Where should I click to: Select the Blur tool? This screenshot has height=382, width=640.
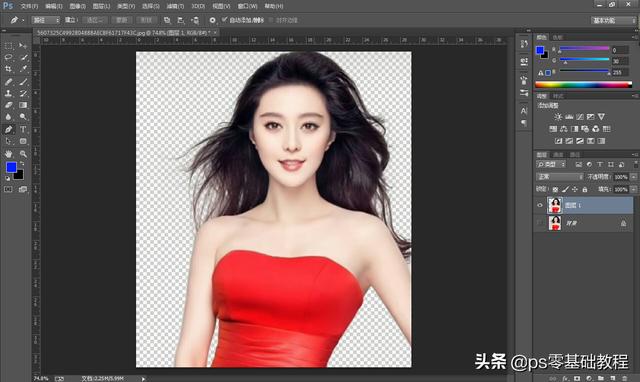click(8, 117)
